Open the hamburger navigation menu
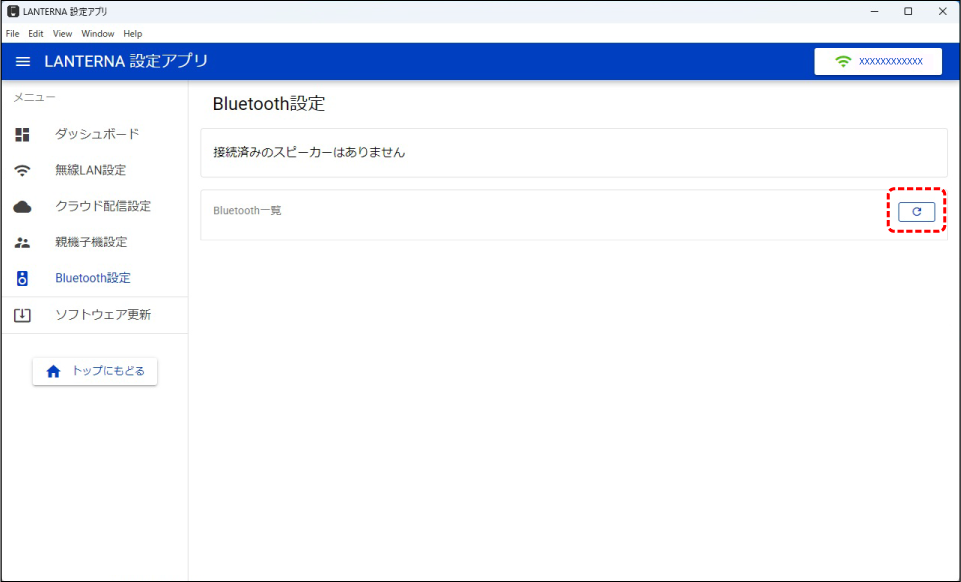 point(23,62)
